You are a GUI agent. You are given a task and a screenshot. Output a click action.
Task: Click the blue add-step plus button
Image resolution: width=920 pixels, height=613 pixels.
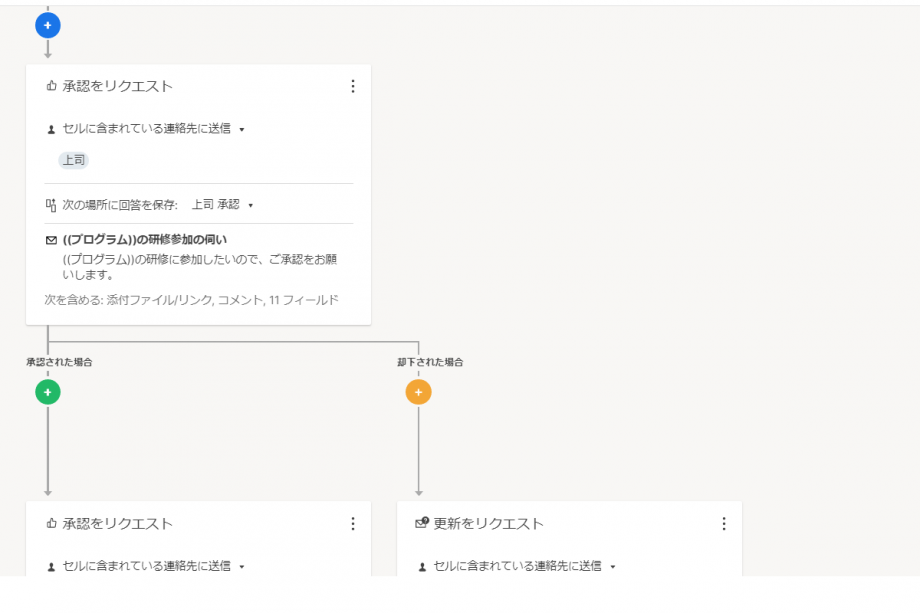(x=47, y=24)
